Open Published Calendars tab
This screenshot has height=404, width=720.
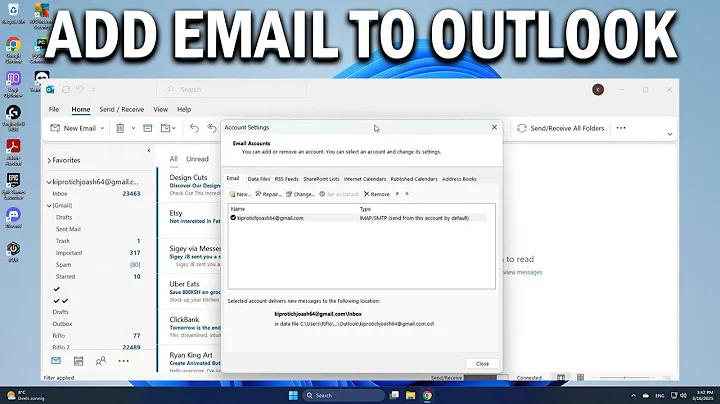[x=414, y=179]
